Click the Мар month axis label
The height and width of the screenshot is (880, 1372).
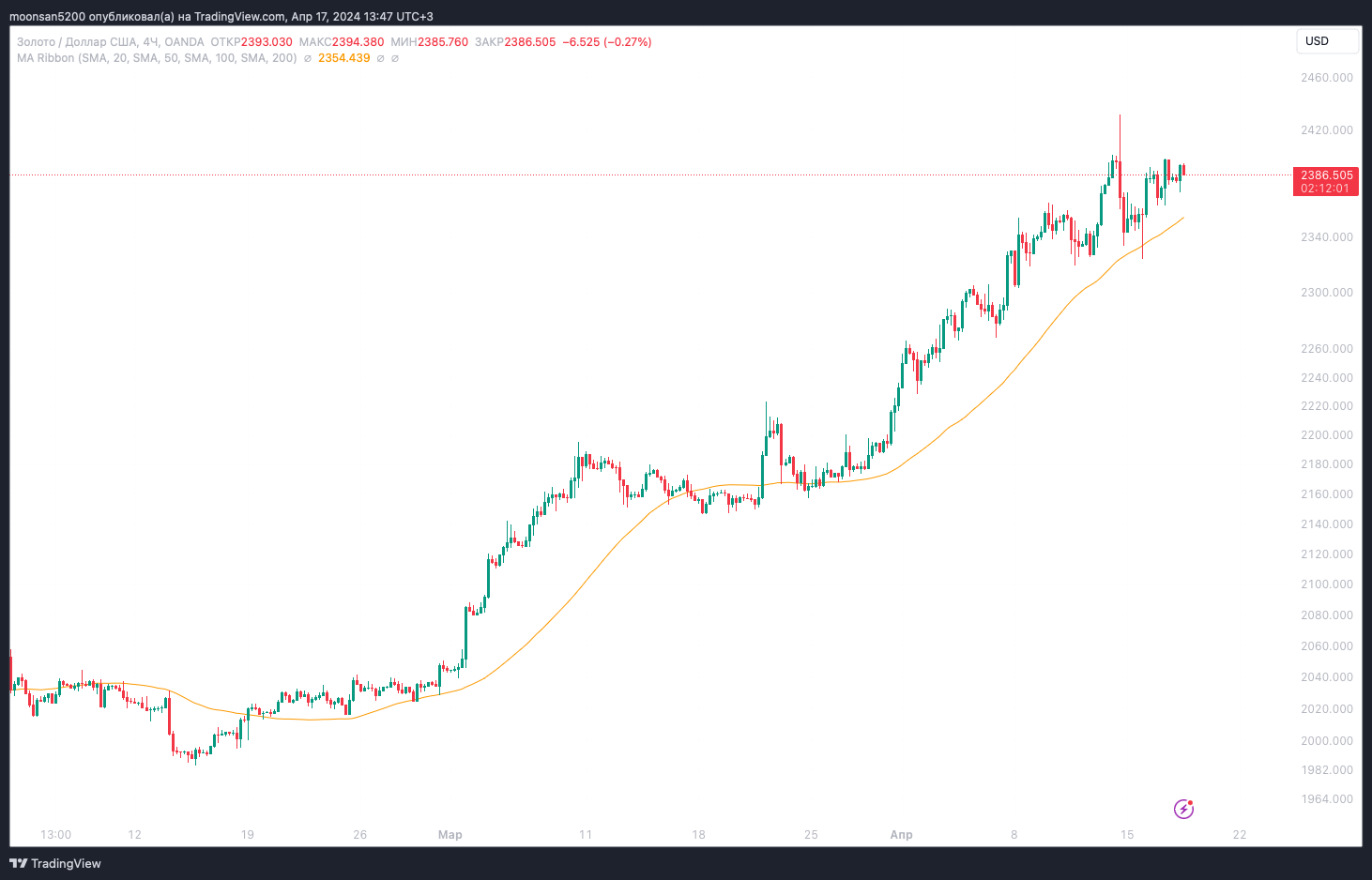tap(450, 835)
